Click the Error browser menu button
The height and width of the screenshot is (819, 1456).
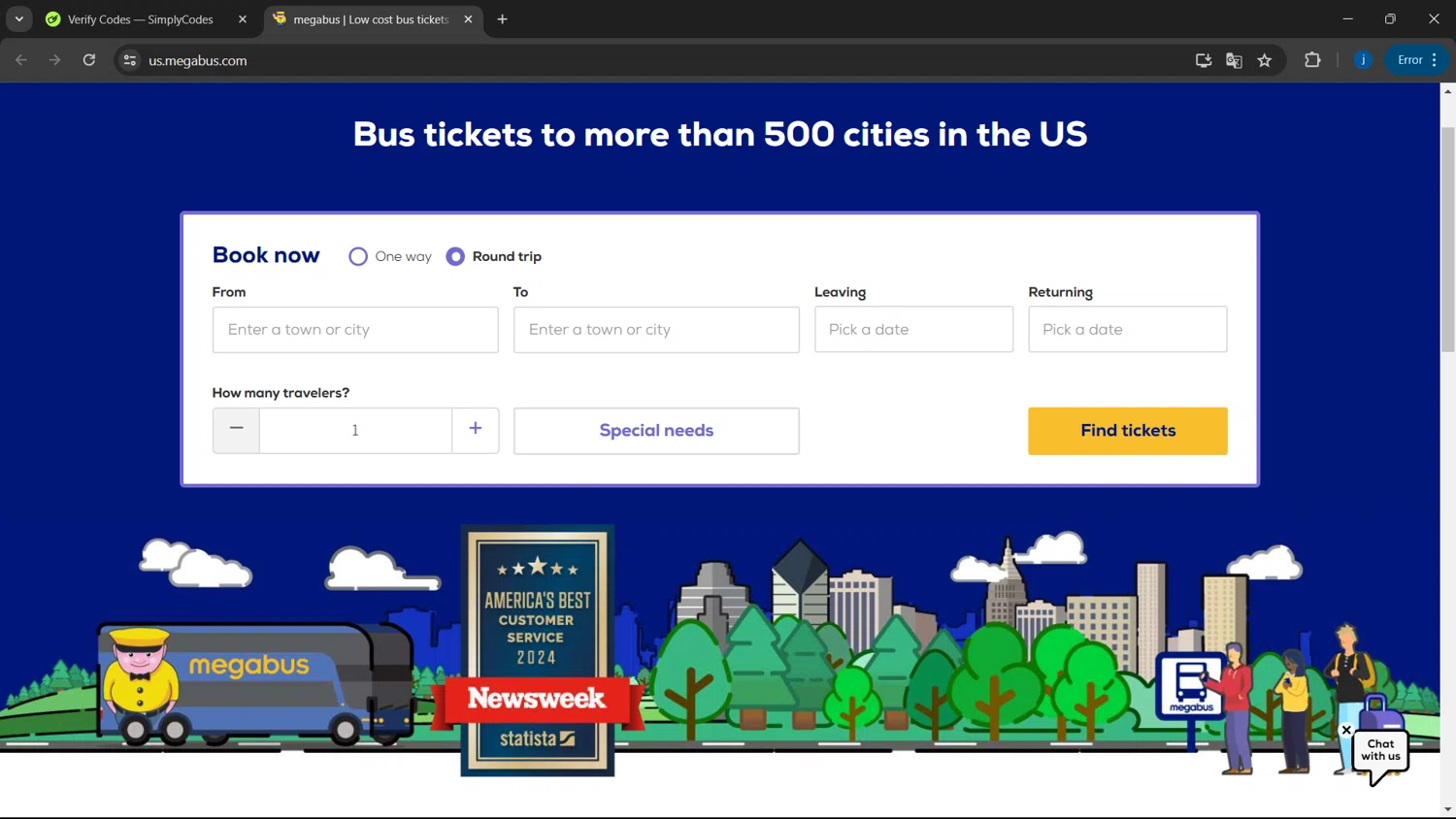(1417, 60)
